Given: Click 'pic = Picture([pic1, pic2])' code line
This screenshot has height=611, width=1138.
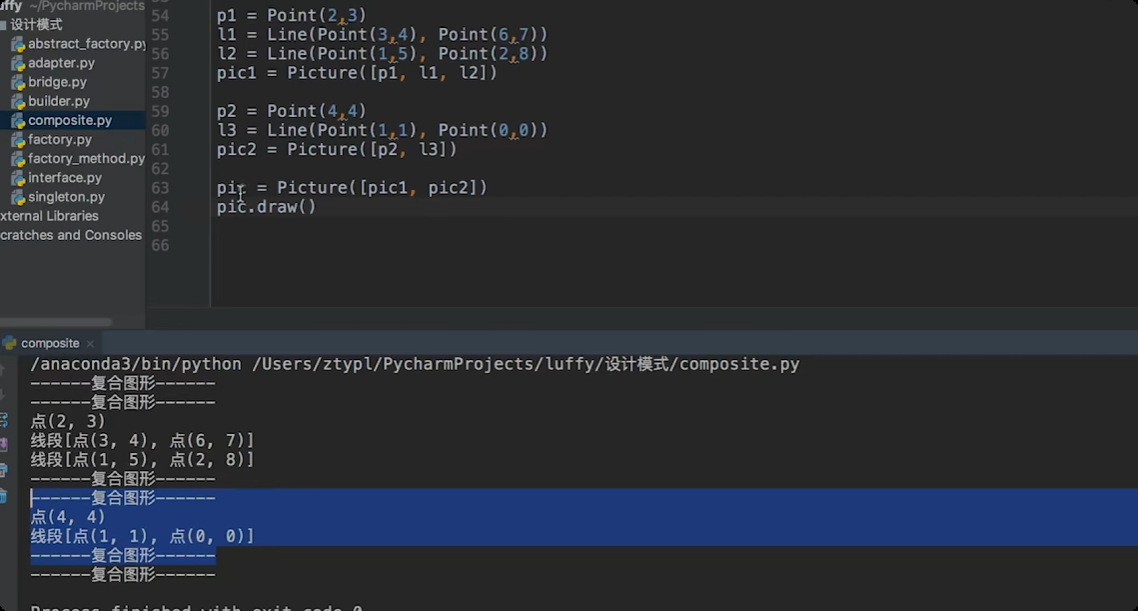Looking at the screenshot, I should click(352, 188).
